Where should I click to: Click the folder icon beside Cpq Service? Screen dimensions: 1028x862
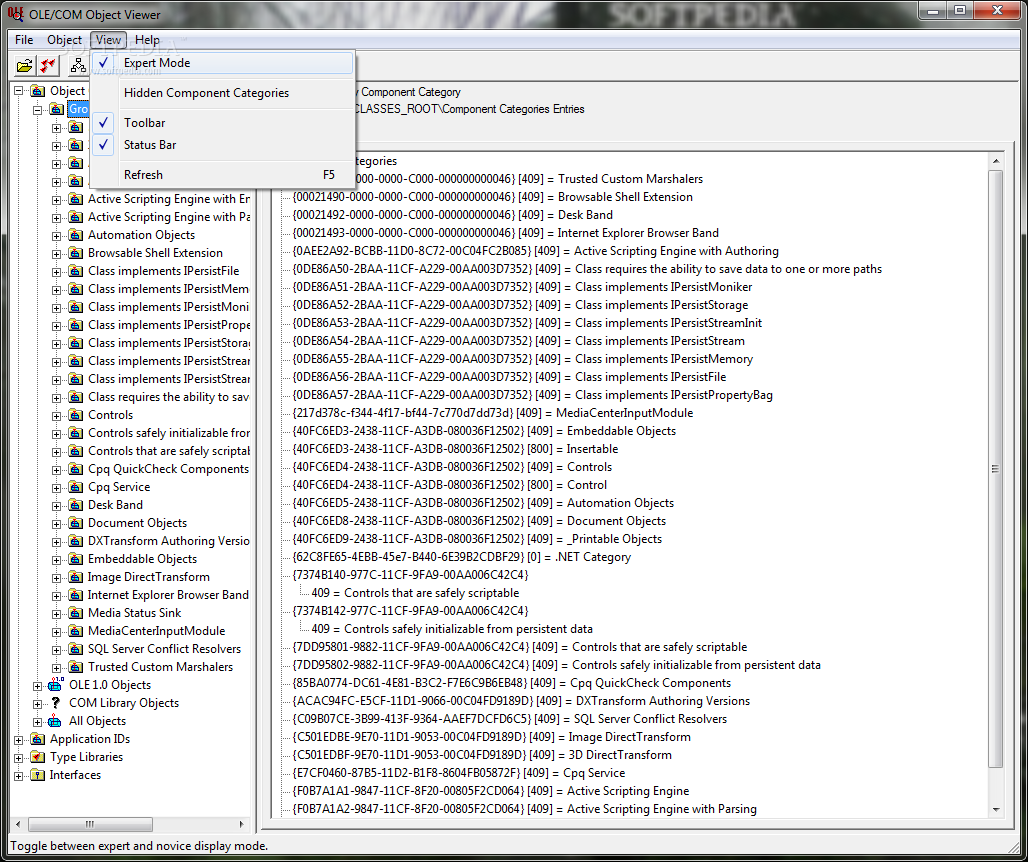pyautogui.click(x=76, y=487)
